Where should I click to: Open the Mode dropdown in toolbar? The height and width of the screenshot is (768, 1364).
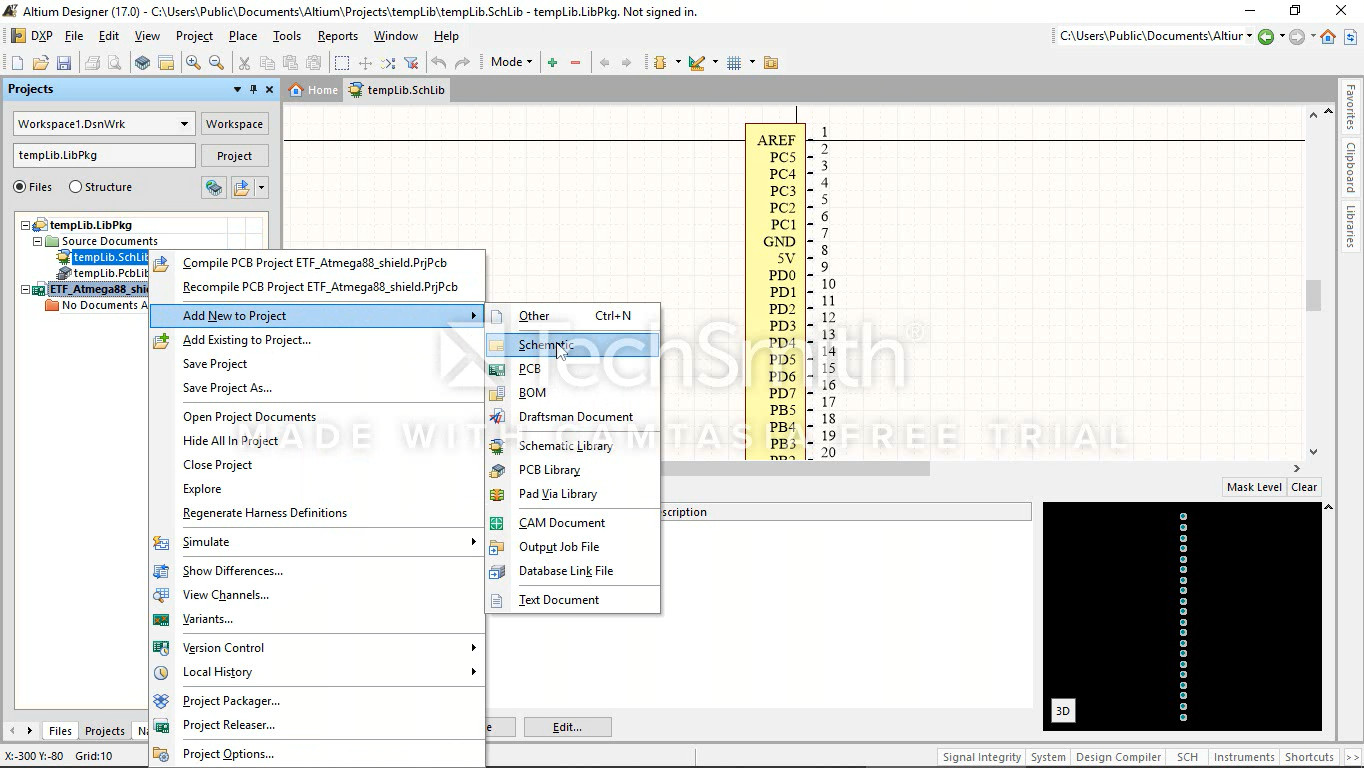click(x=511, y=62)
